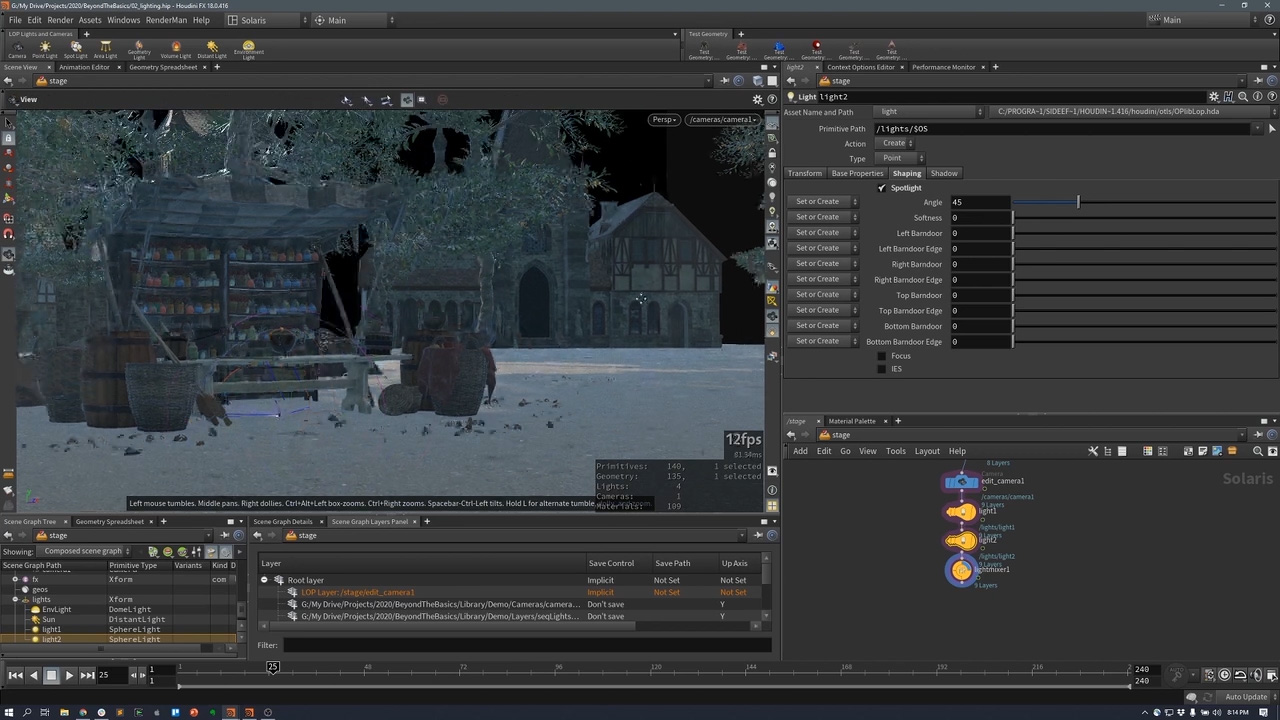Viewport: 1280px width, 720px height.
Task: Switch to the Scene Graph Details tab
Action: 283,522
